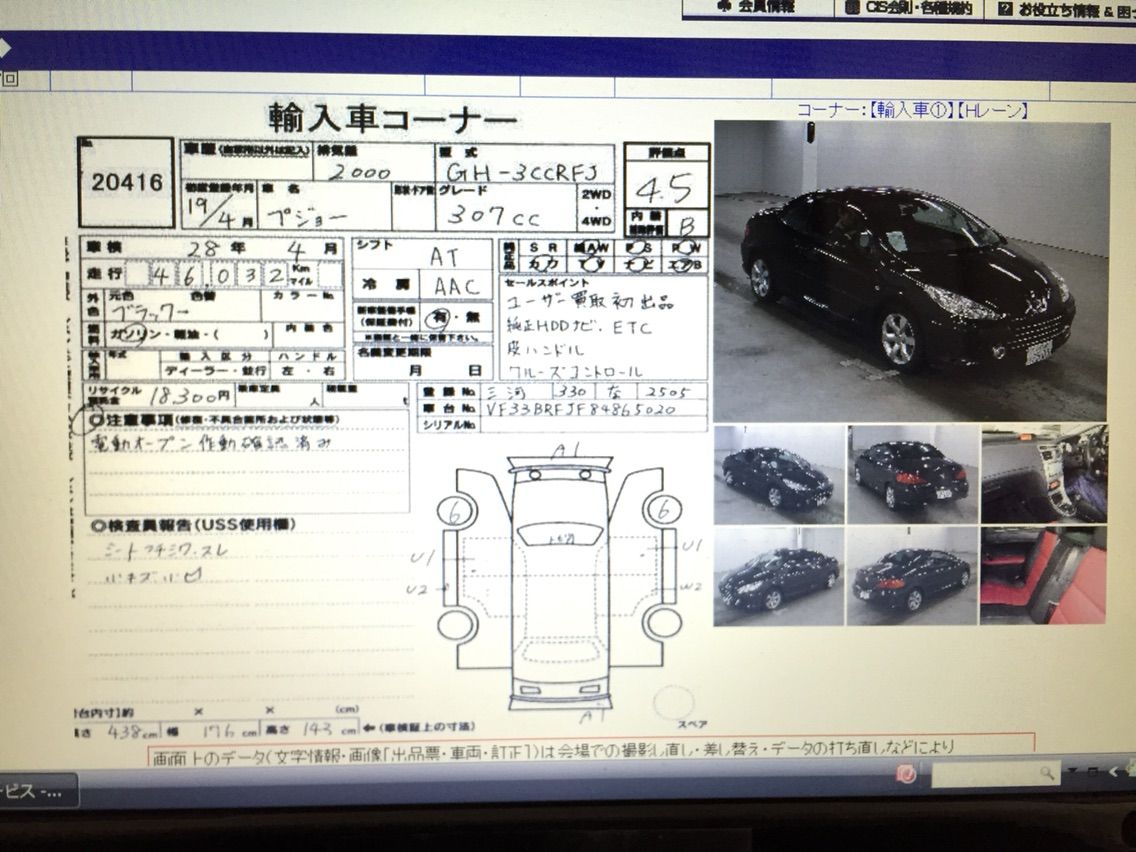Open the dropdown arrow beside the search box

(x=1074, y=771)
